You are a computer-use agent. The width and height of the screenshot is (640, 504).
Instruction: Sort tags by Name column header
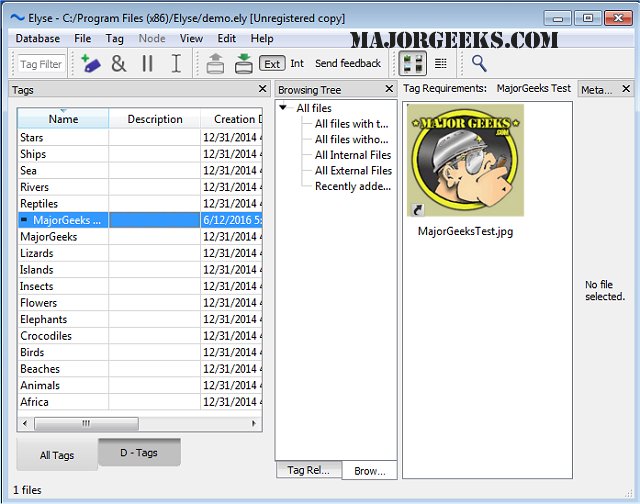63,119
